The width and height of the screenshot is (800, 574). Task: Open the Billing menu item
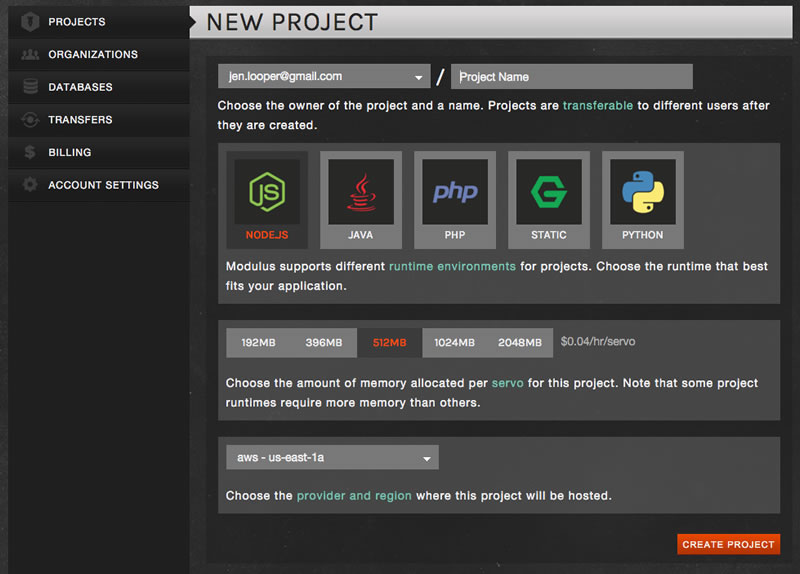click(99, 153)
